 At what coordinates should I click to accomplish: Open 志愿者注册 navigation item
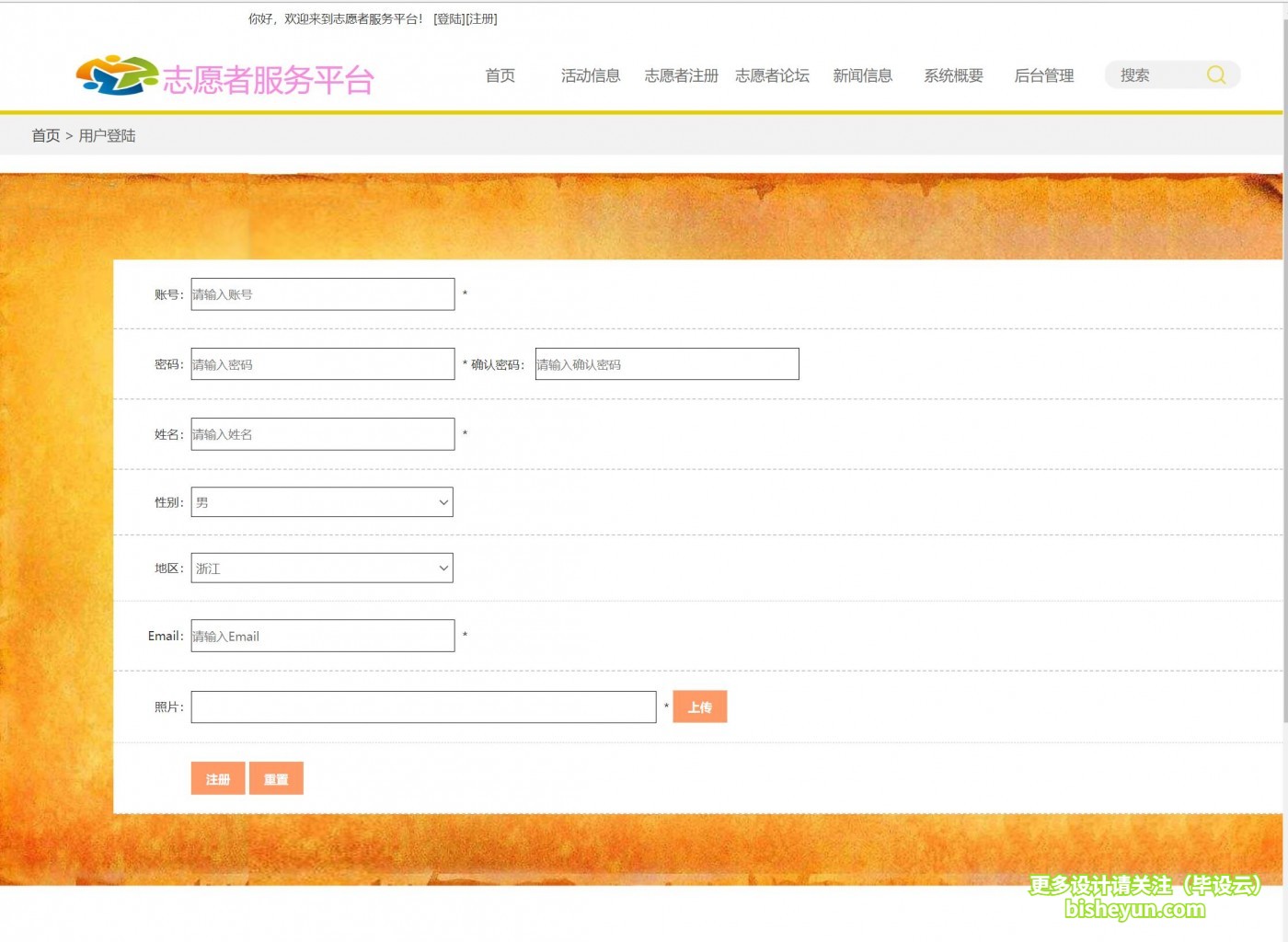click(681, 76)
